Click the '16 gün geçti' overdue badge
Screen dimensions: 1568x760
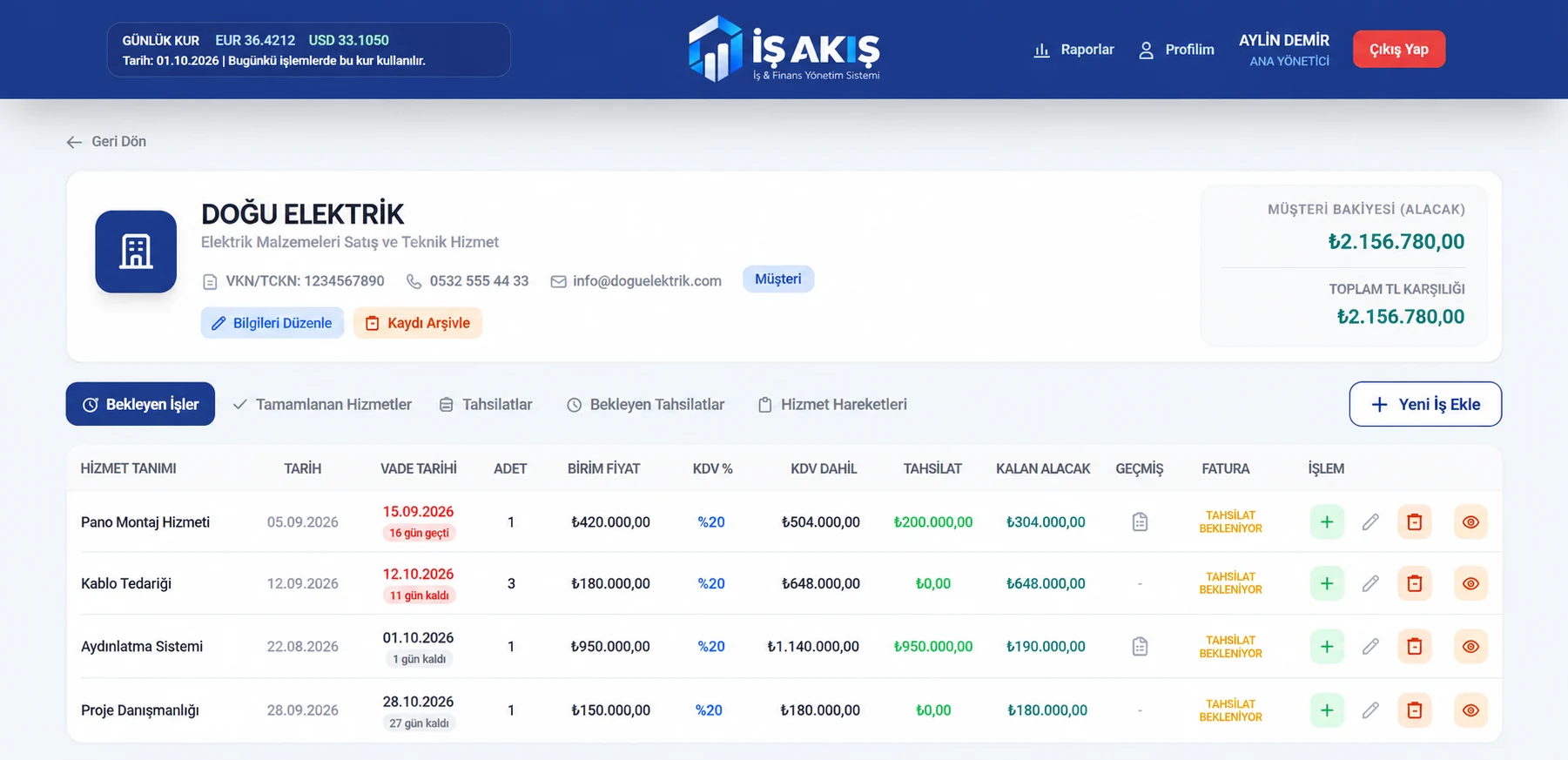pyautogui.click(x=419, y=533)
